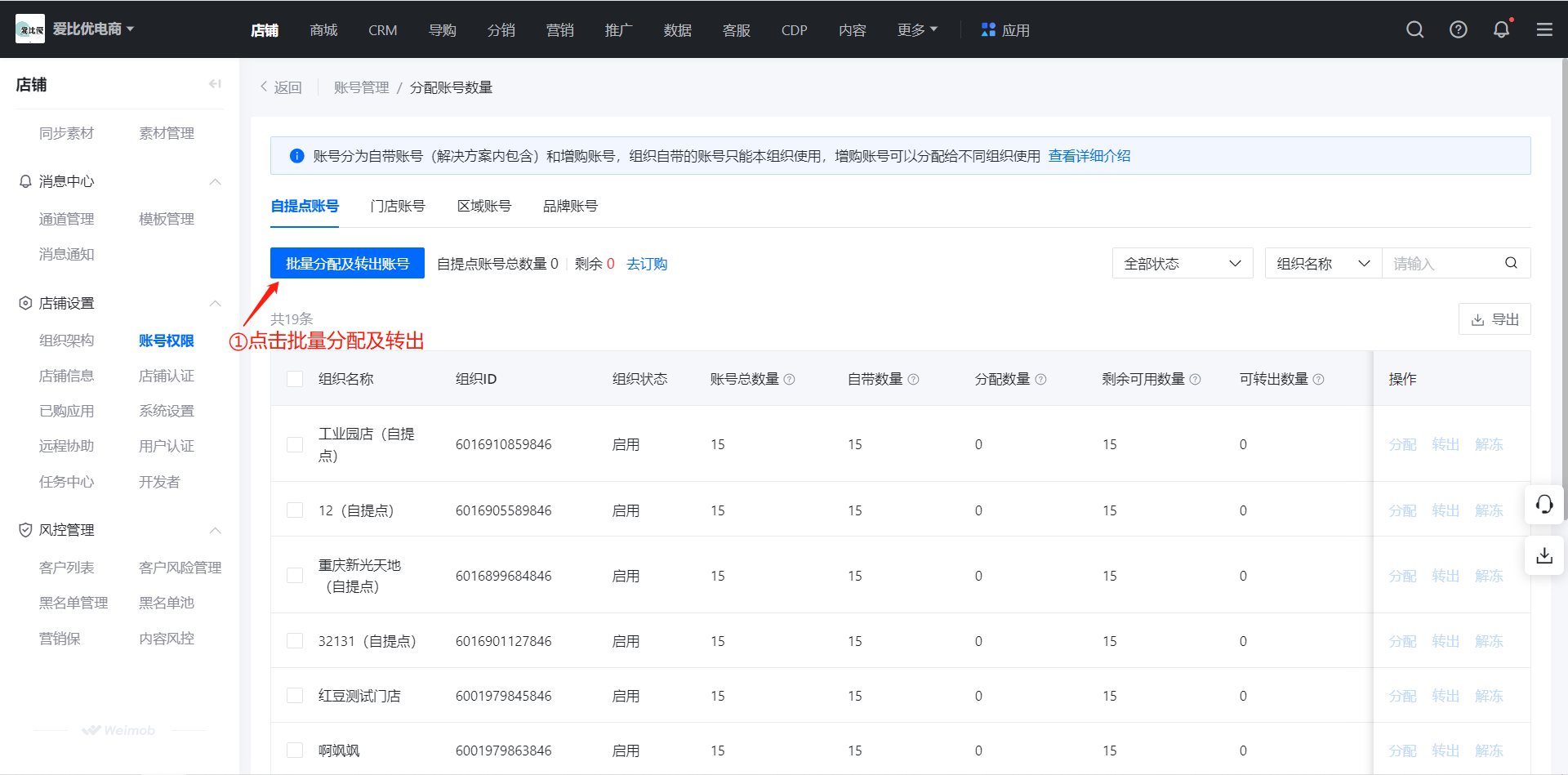Switch to the 品牌账号 tab
The width and height of the screenshot is (1568, 775).
[x=571, y=206]
